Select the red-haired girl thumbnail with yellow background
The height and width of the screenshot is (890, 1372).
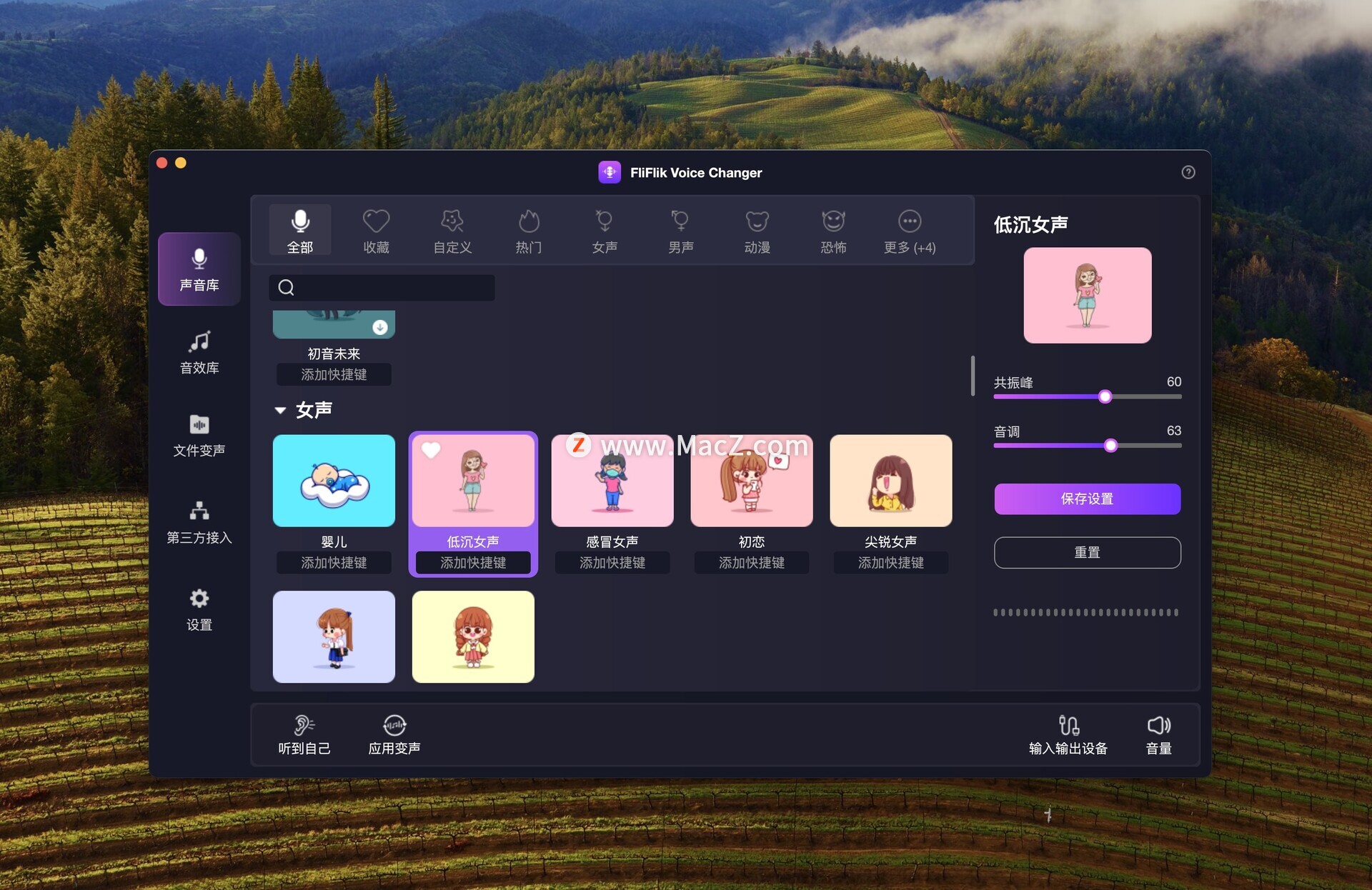[x=473, y=636]
